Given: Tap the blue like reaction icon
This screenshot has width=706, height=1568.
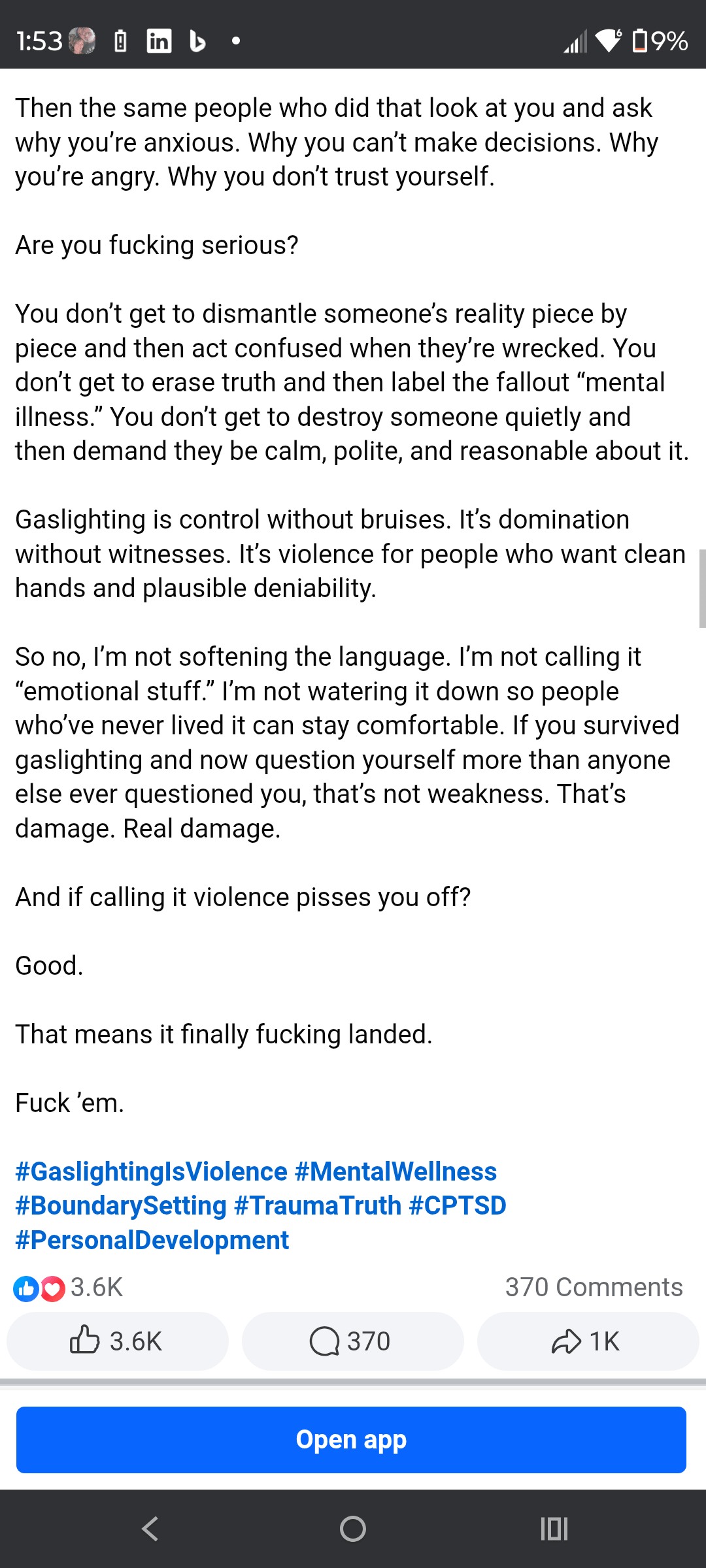Looking at the screenshot, I should pyautogui.click(x=26, y=1288).
